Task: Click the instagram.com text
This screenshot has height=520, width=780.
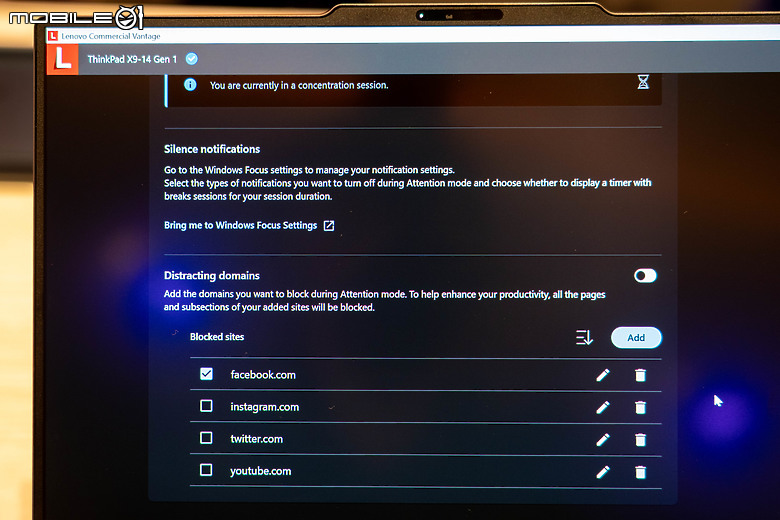Action: [x=265, y=407]
